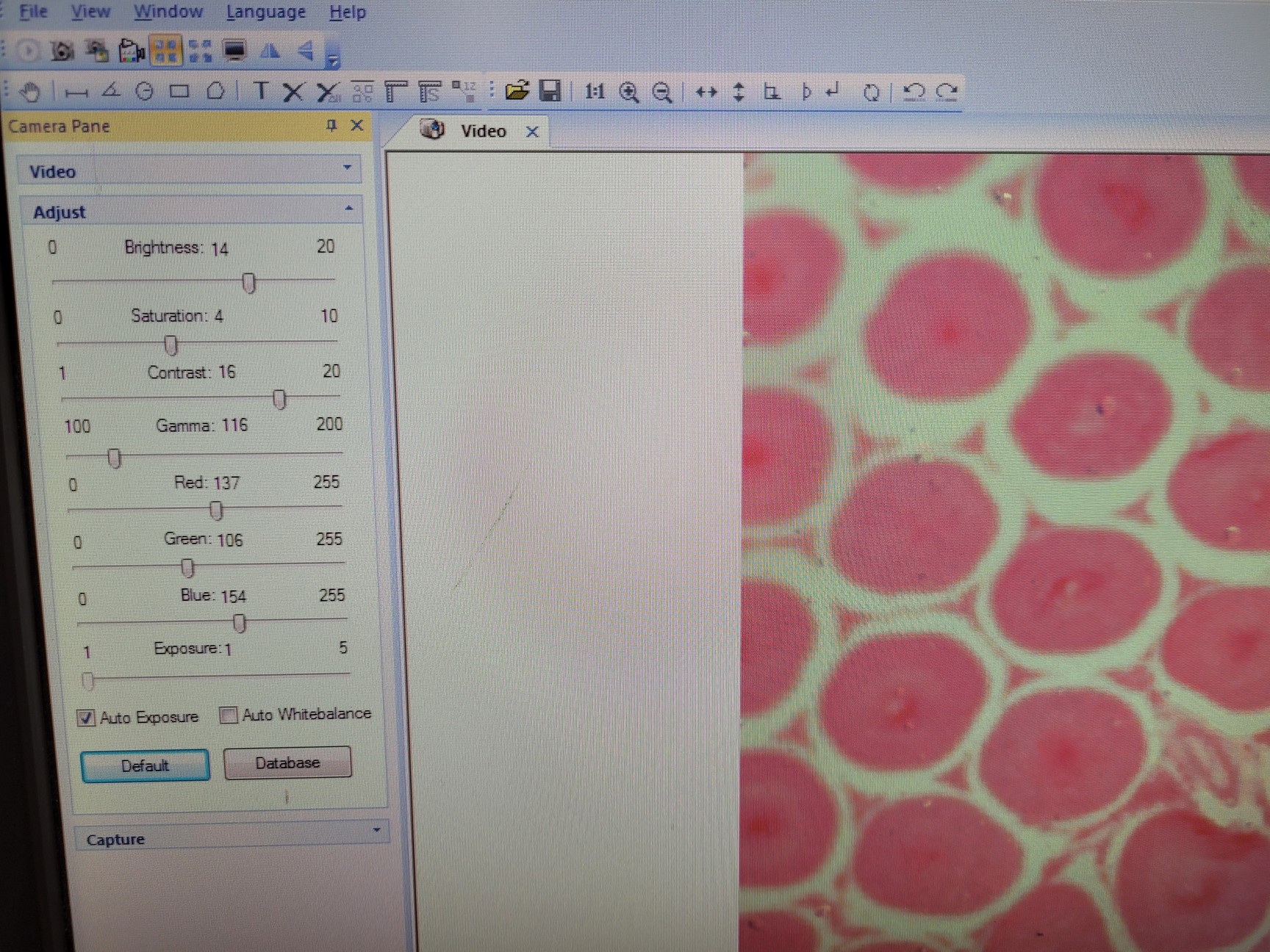The height and width of the screenshot is (952, 1270).
Task: Select the angle measurement tool
Action: click(110, 91)
